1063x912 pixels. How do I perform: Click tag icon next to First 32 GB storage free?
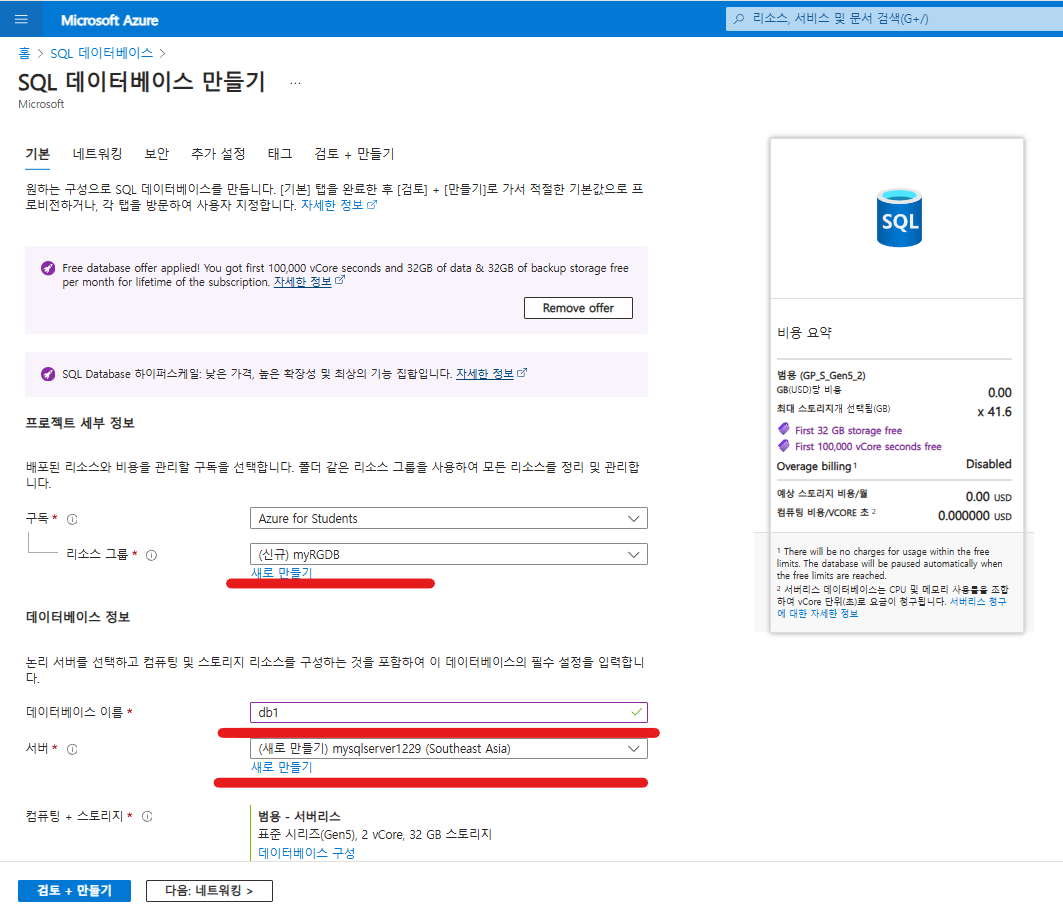784,429
